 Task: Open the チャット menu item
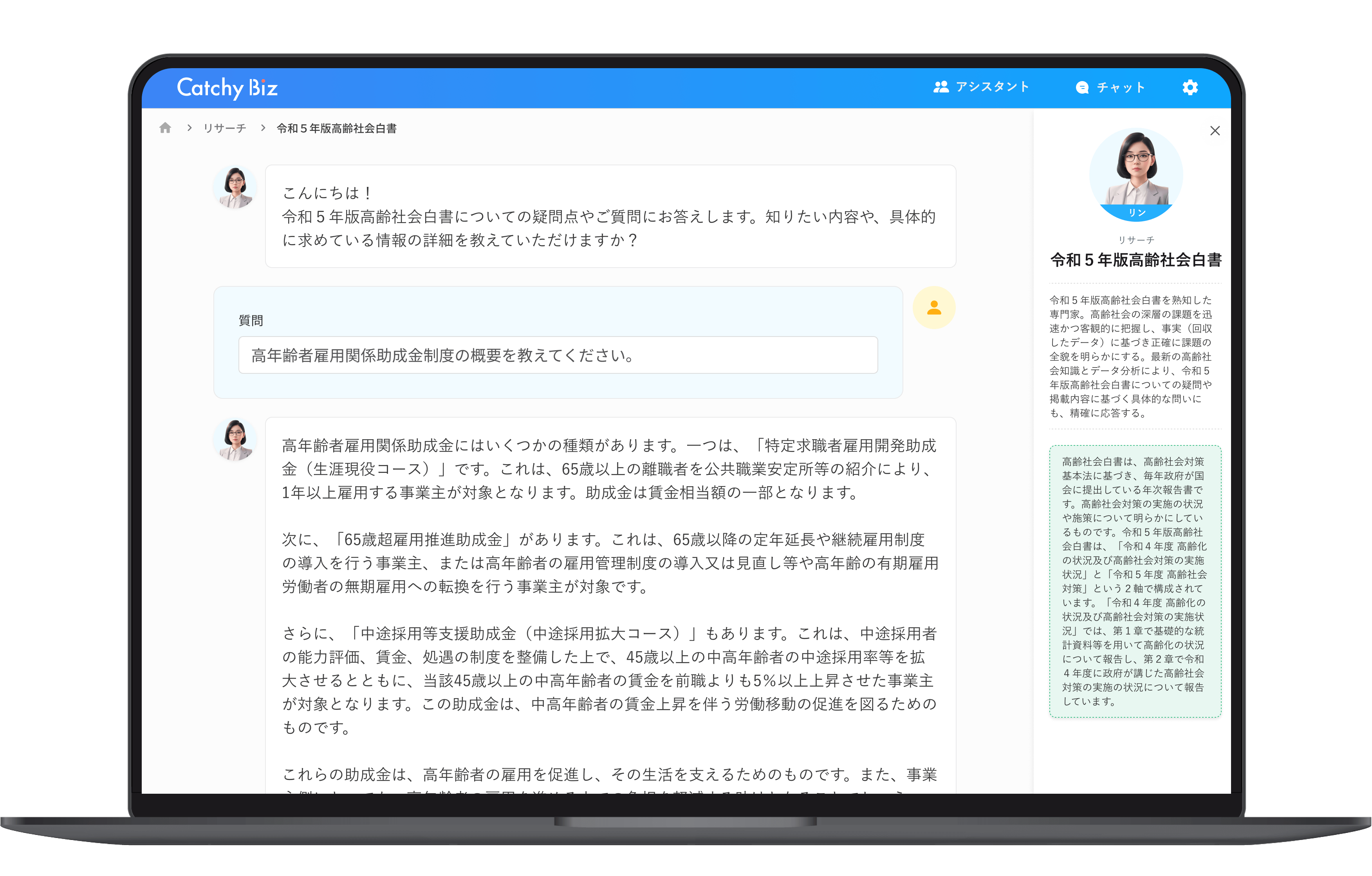pyautogui.click(x=1120, y=87)
